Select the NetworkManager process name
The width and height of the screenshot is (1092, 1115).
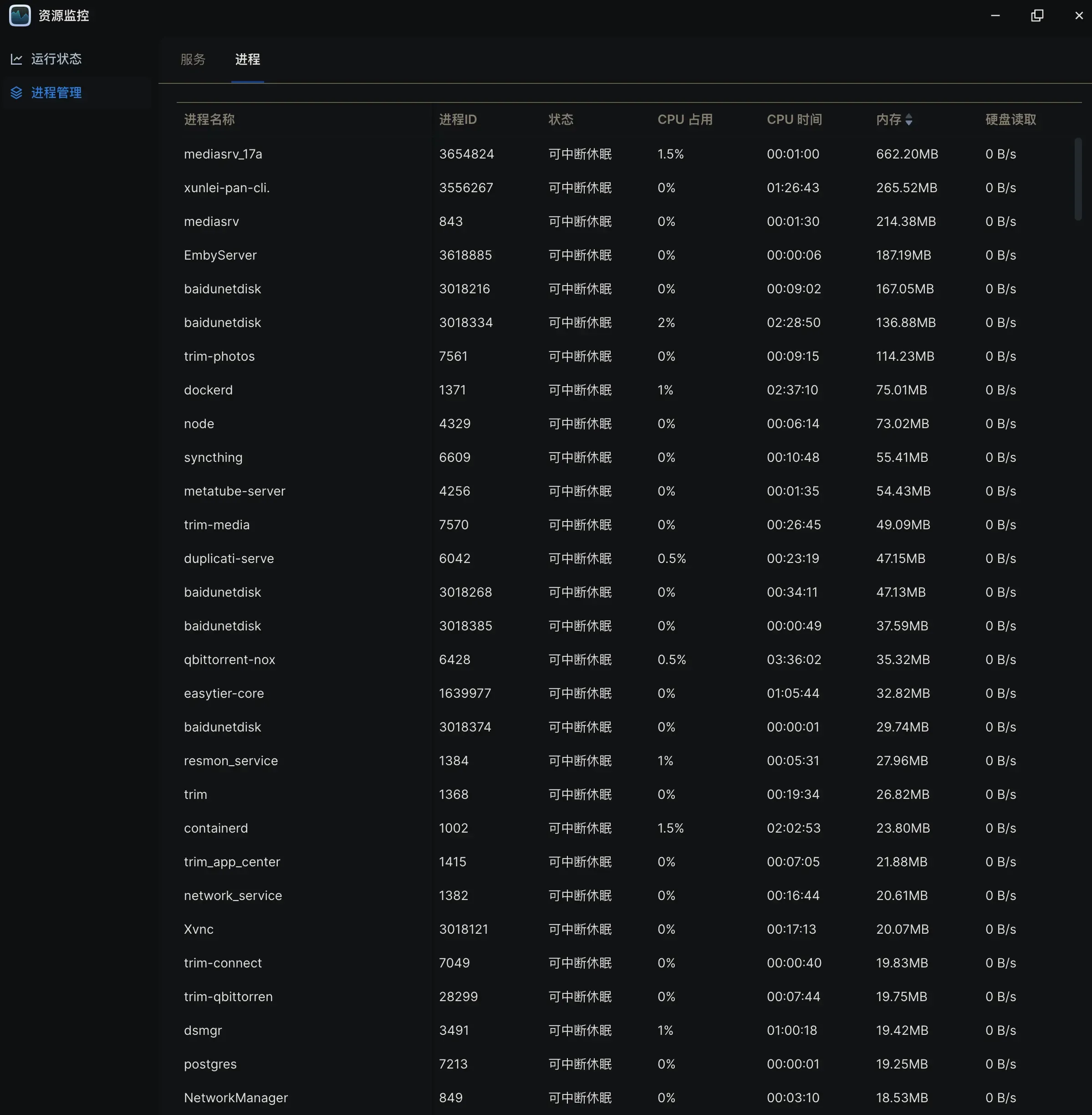pyautogui.click(x=236, y=1098)
